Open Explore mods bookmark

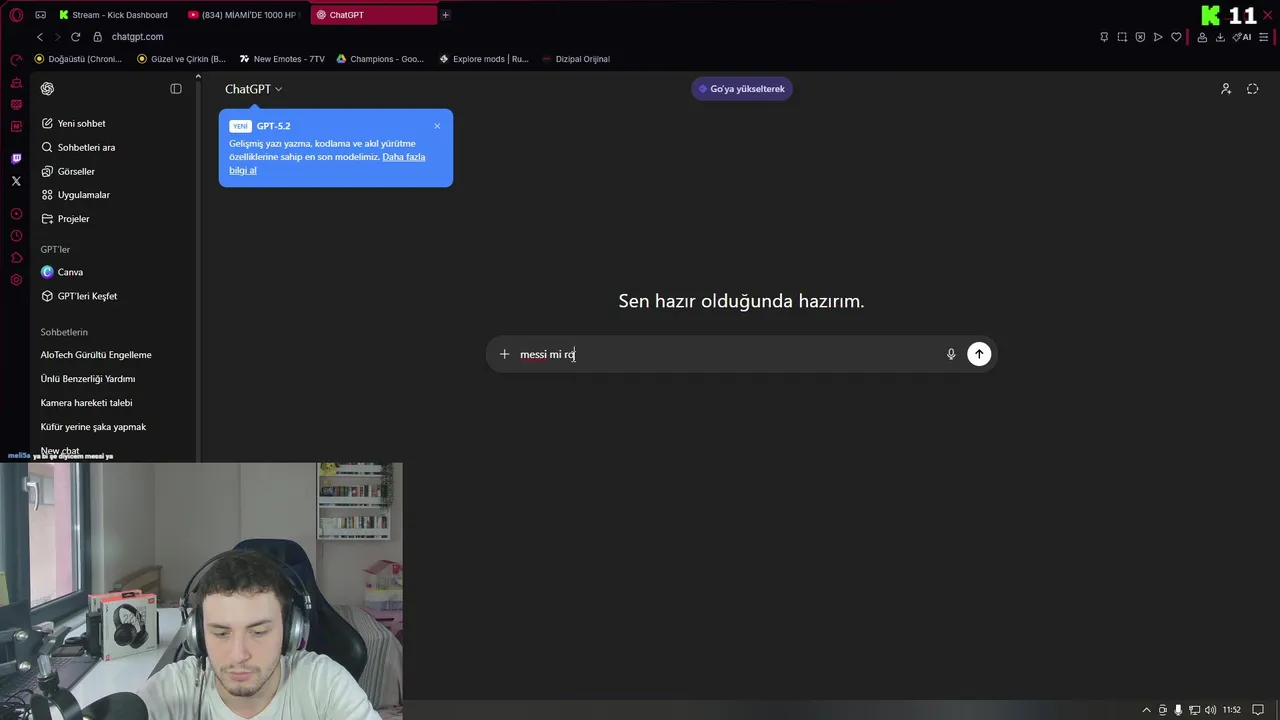click(484, 59)
